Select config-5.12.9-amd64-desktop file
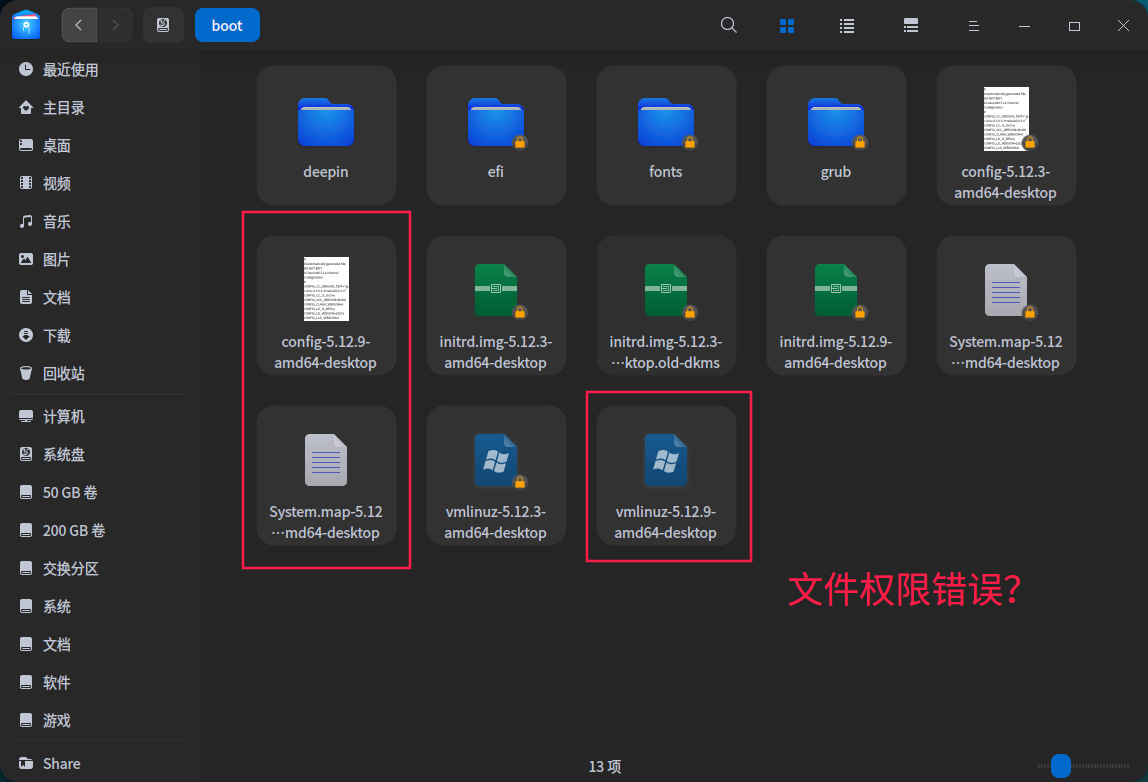The image size is (1148, 782). click(x=326, y=305)
